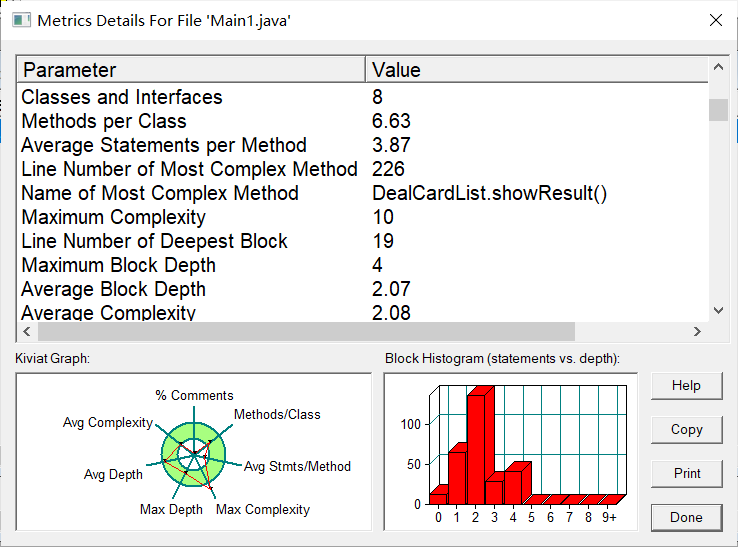Screen dimensions: 738x547
Task: Click the horizontal scrollbar thumb
Action: [x=306, y=331]
